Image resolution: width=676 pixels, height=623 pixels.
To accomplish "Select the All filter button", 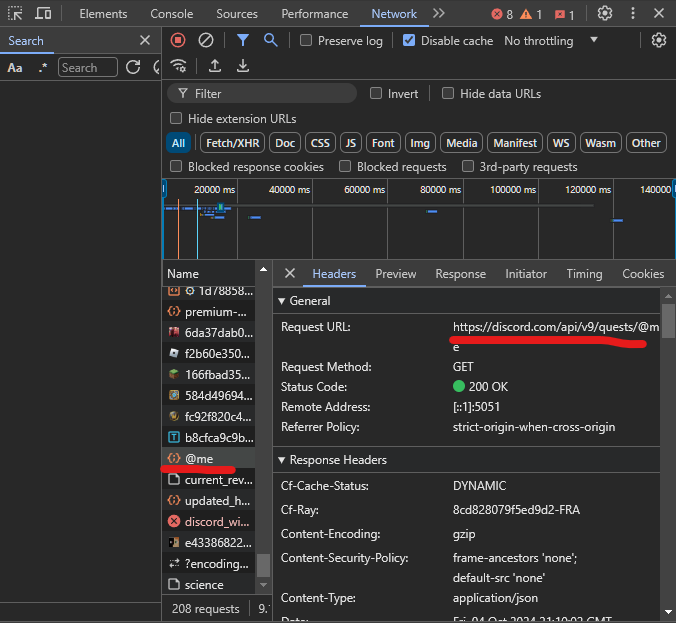I will click(x=178, y=143).
